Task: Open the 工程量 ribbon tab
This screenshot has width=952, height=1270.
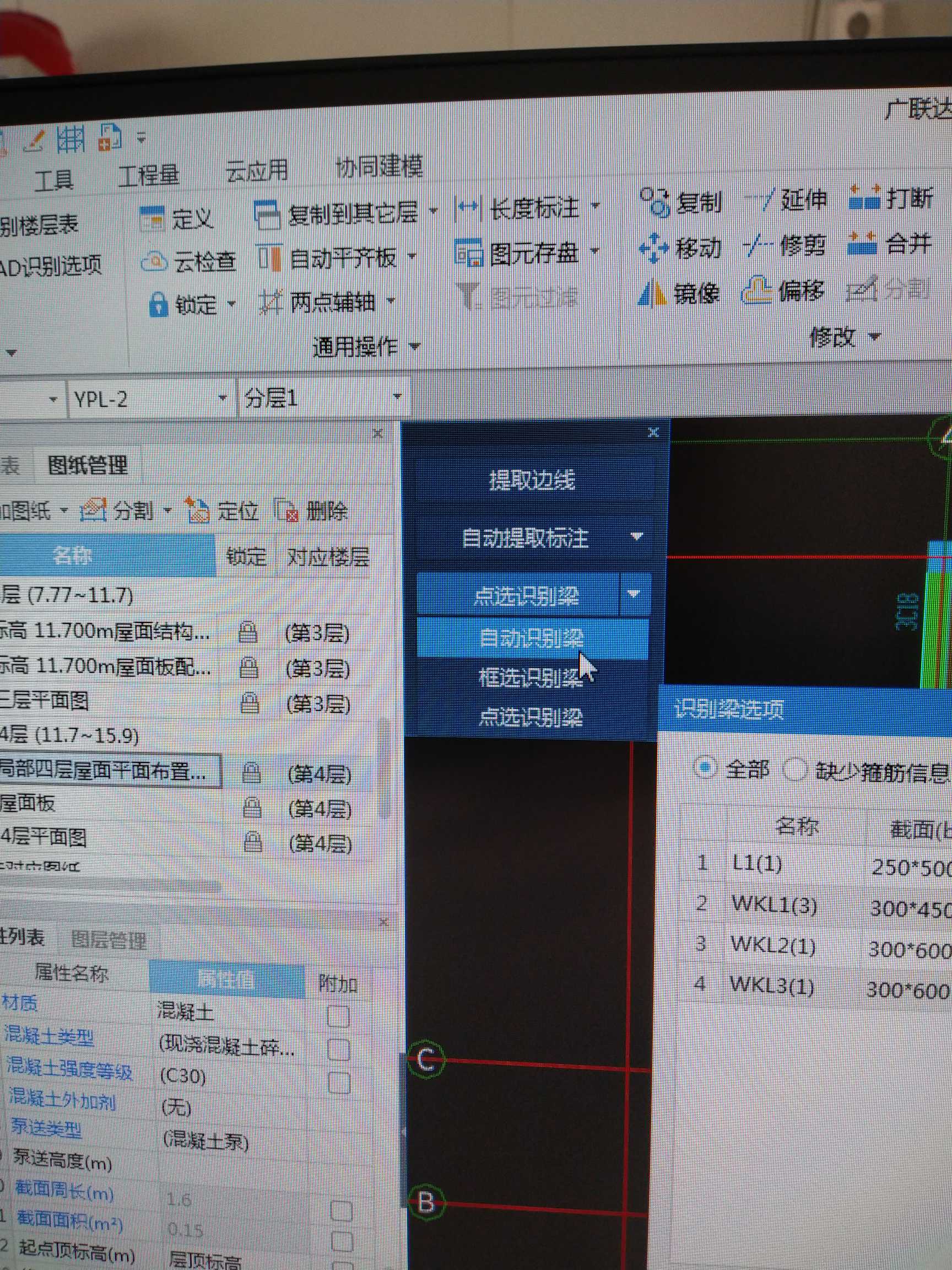Action: tap(149, 175)
